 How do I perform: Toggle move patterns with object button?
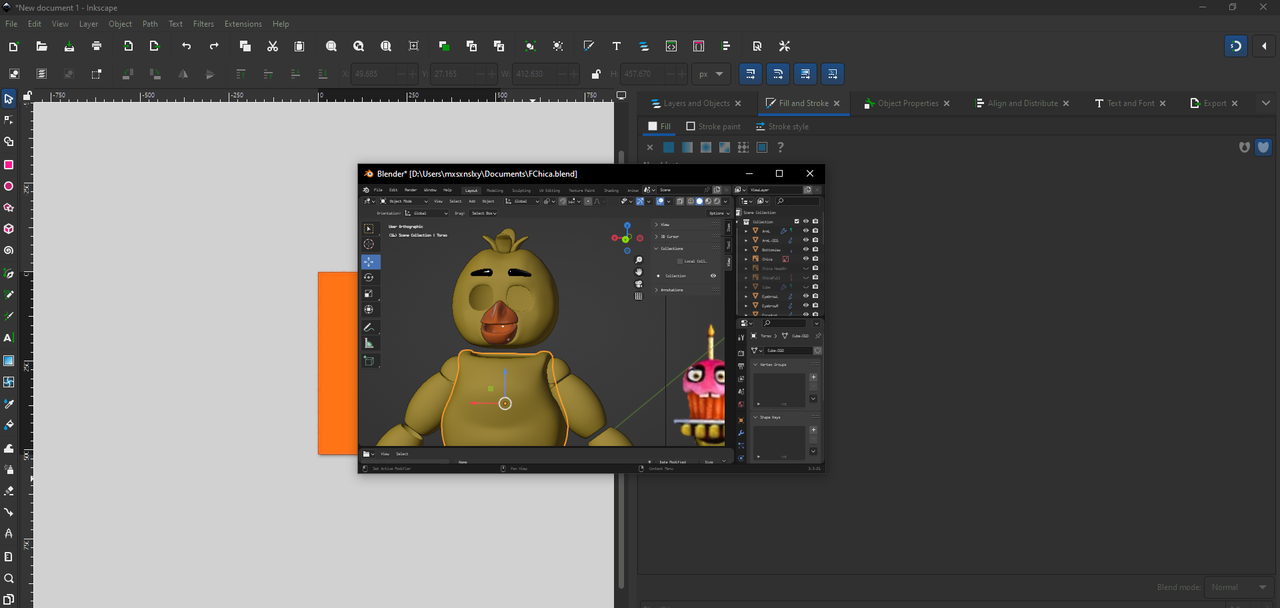point(832,74)
